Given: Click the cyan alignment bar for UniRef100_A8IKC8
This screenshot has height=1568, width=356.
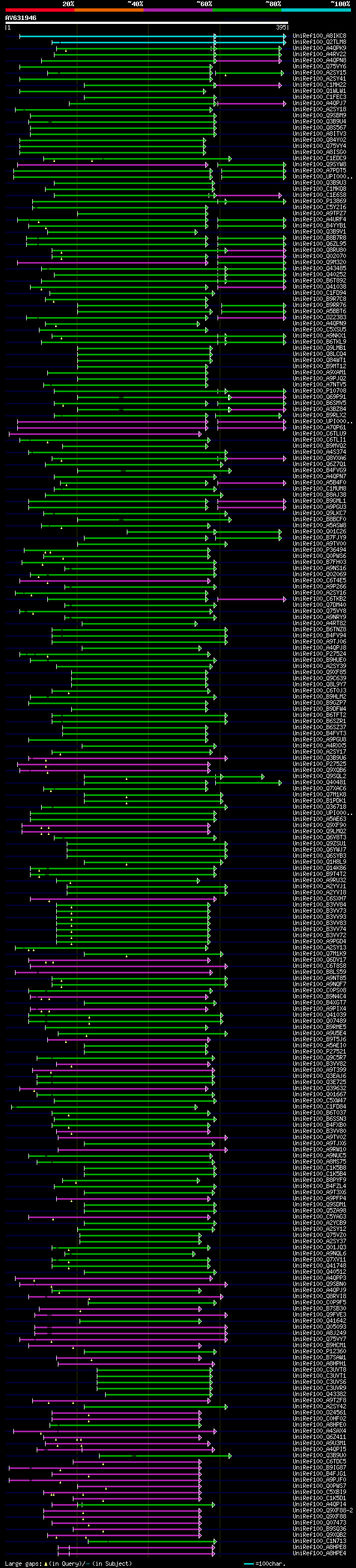Looking at the screenshot, I should coord(153,37).
